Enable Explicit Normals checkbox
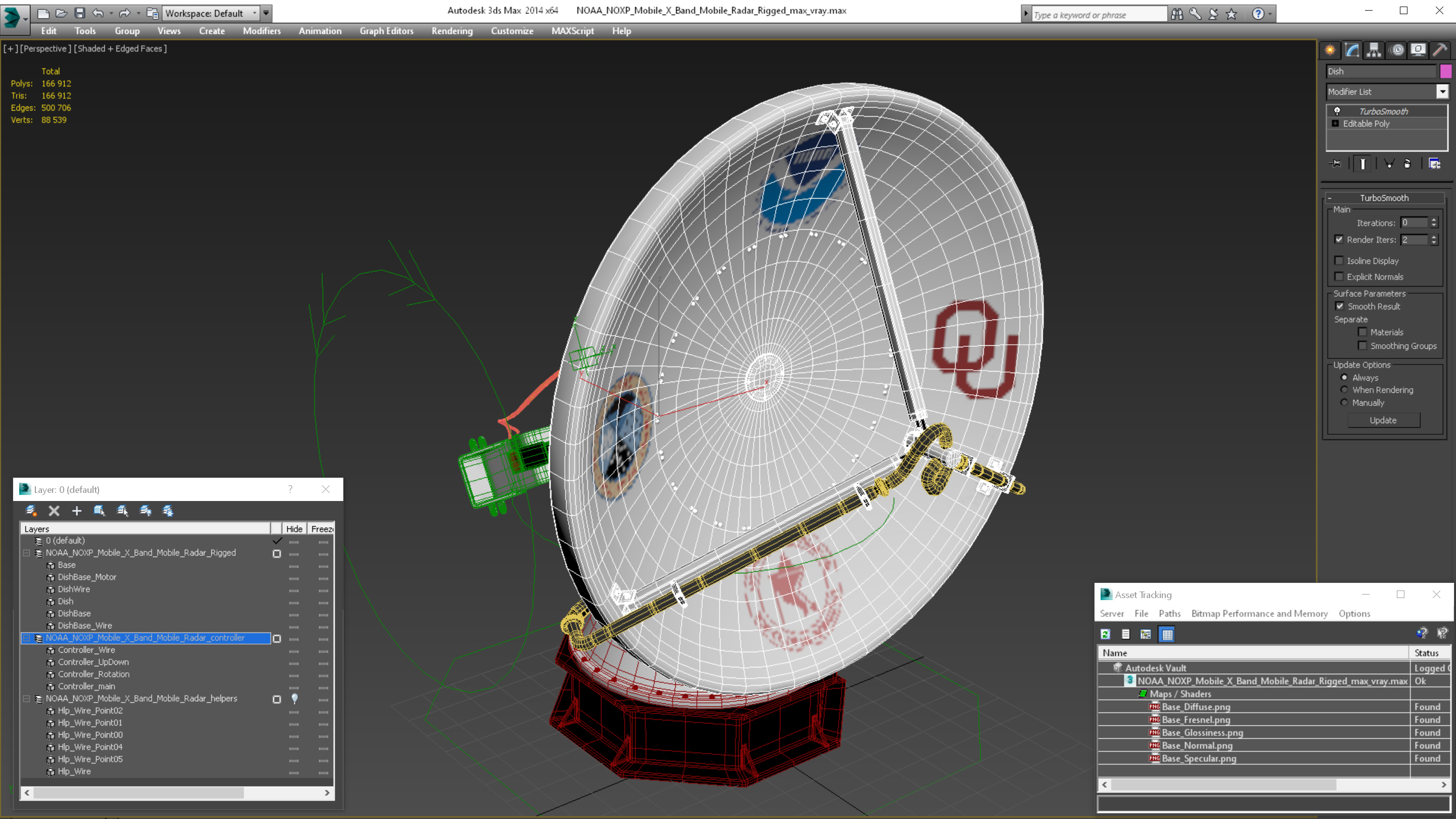Screen dimensions: 1456x819 click(x=1339, y=277)
